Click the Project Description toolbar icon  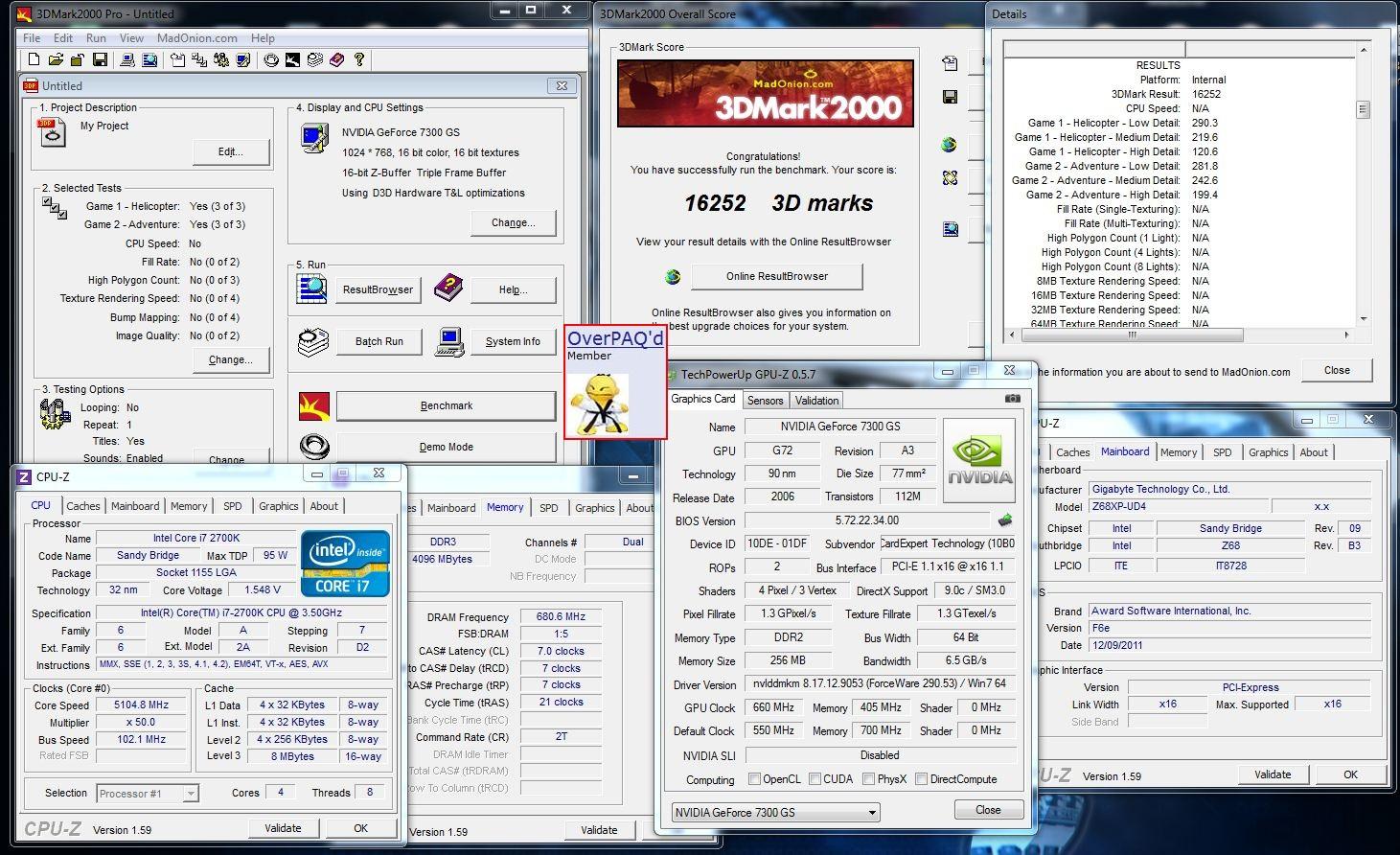(x=178, y=59)
